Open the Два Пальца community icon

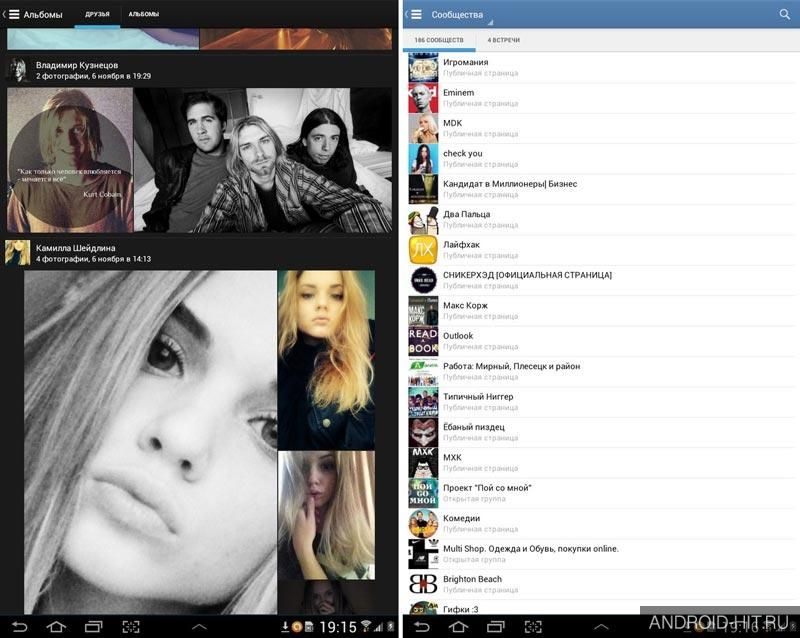pos(423,219)
